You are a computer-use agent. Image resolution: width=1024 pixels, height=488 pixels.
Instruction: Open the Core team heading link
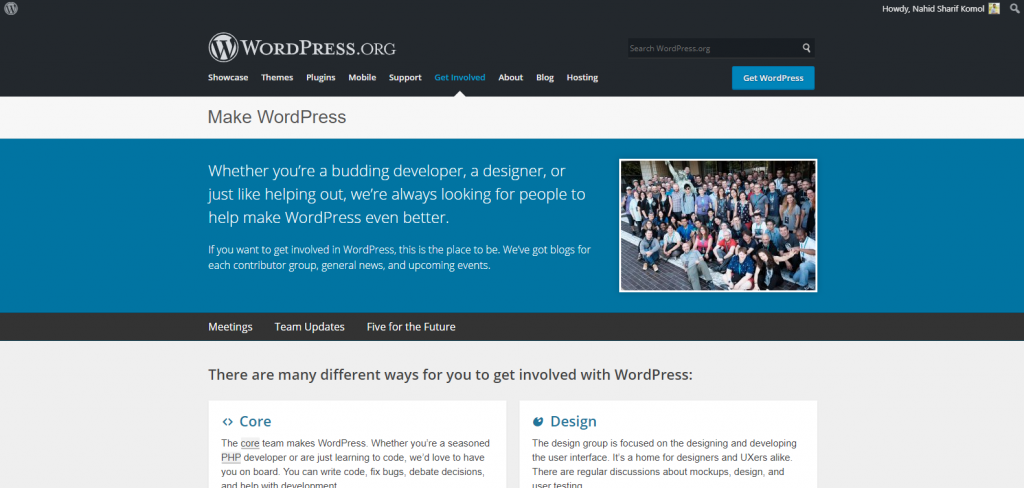tap(255, 421)
